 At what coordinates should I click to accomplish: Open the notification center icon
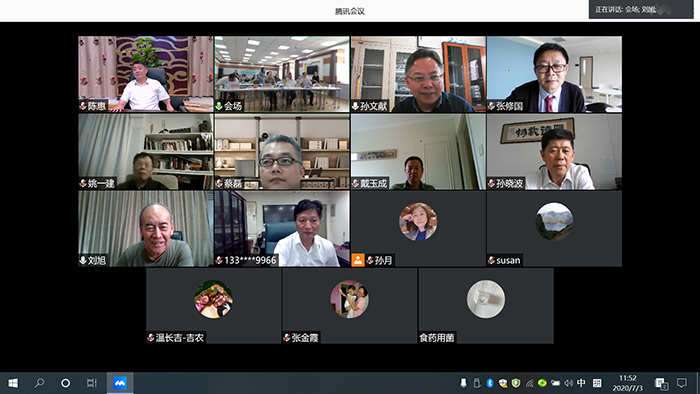tap(682, 383)
